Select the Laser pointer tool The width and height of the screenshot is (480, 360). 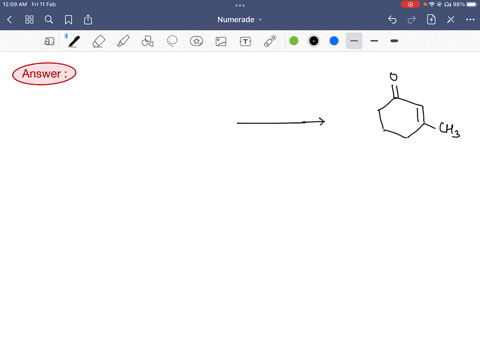tap(270, 41)
